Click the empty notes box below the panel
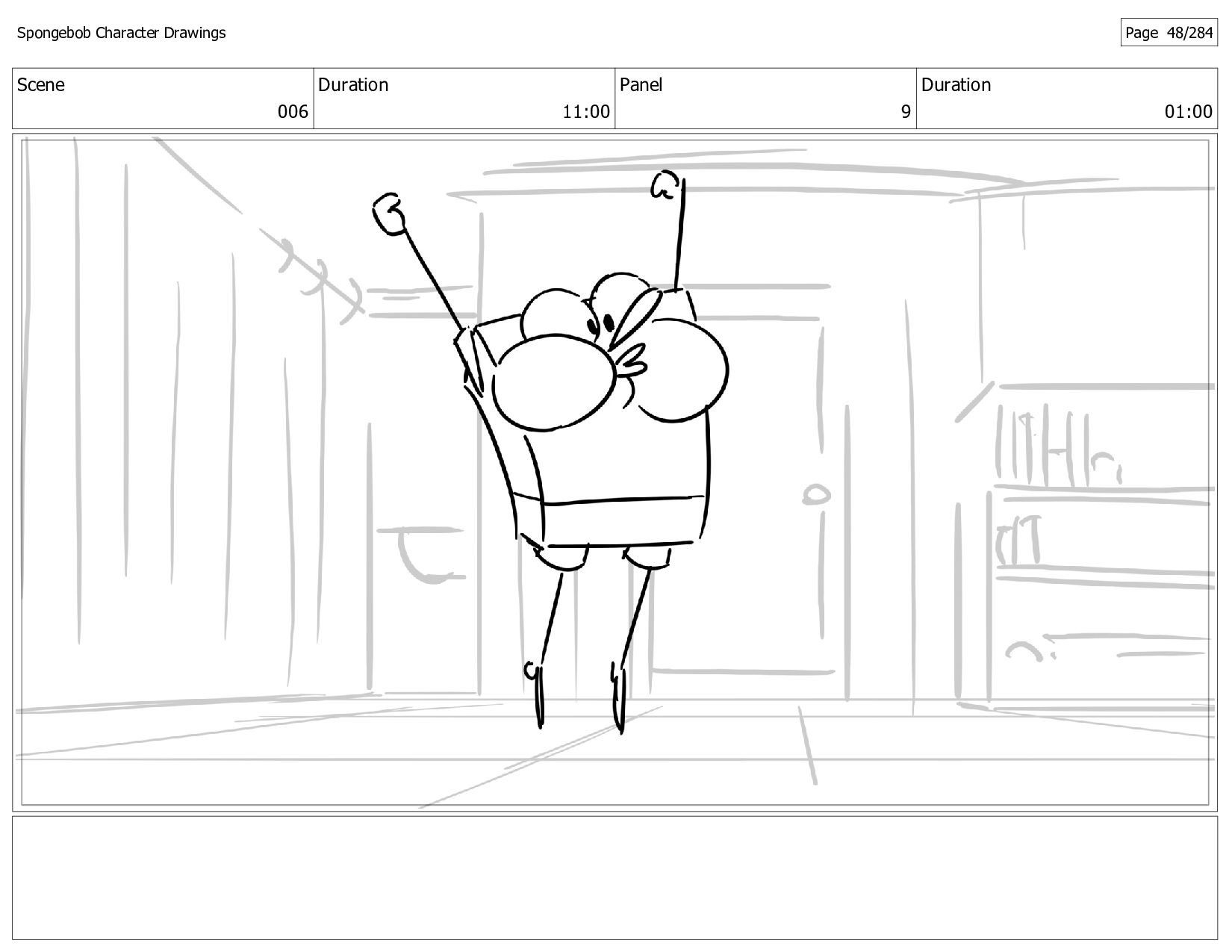The height and width of the screenshot is (952, 1232). point(615,878)
